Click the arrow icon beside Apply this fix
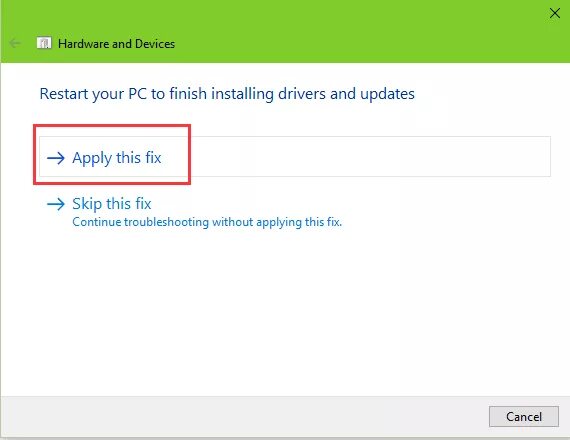Screen dimensions: 570x440 (x=56, y=158)
